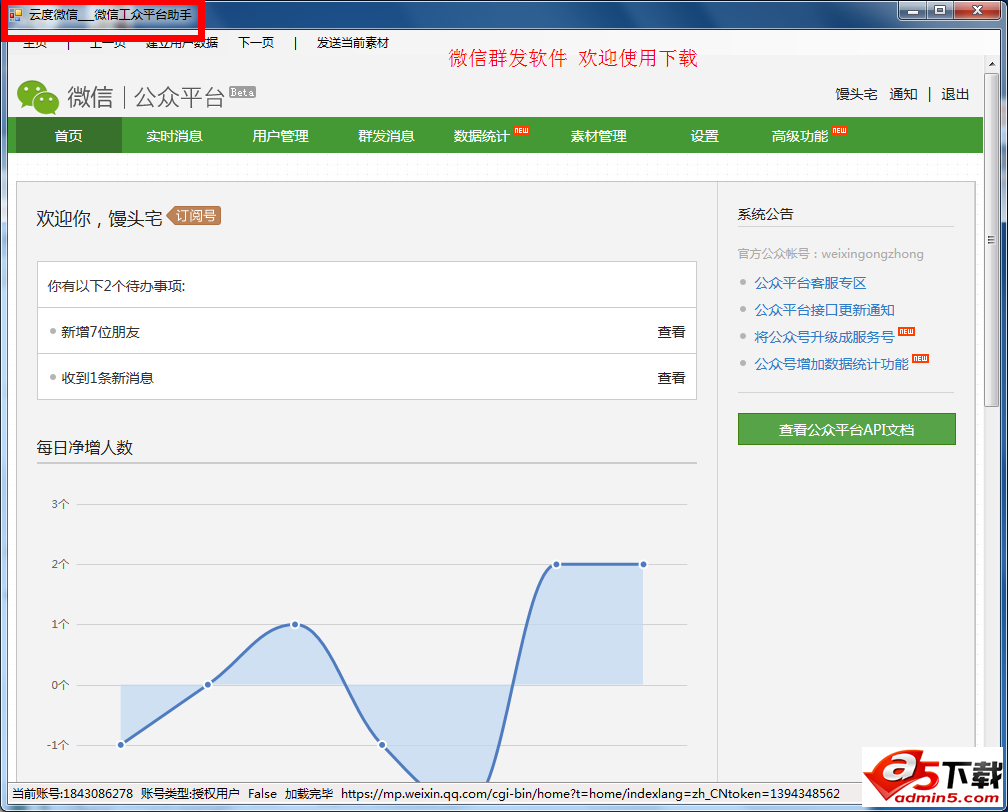Switch to 用户管理 tab

pos(280,136)
